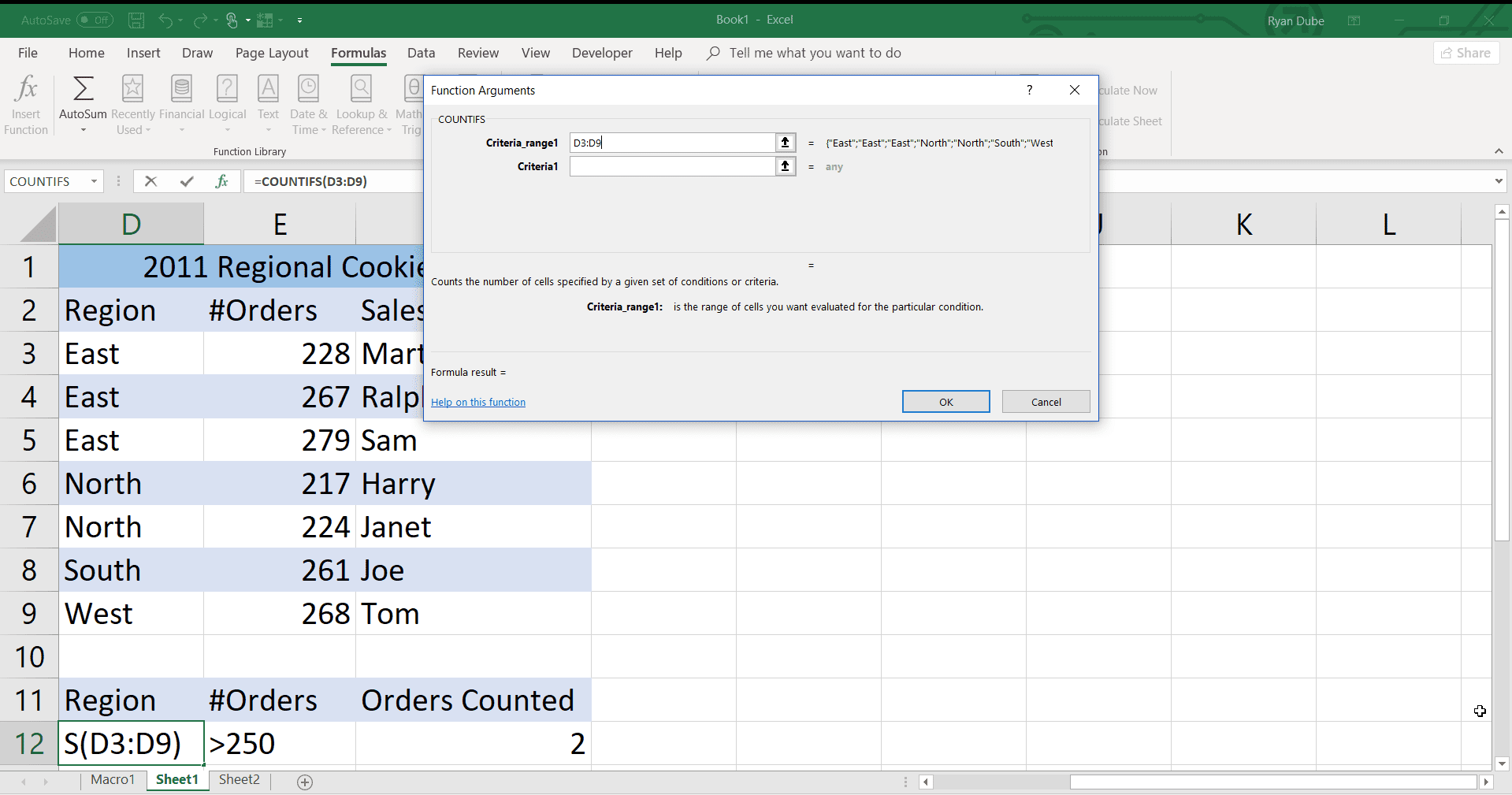The width and height of the screenshot is (1512, 795).
Task: Click the Undo arrow icon
Action: point(165,20)
